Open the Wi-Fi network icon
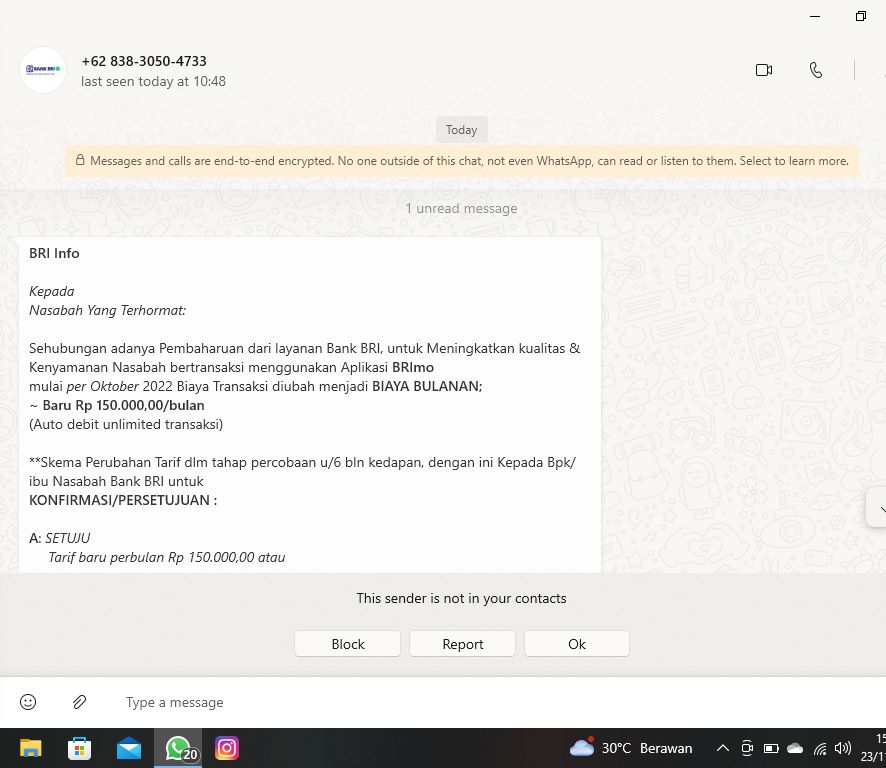Viewport: 886px width, 768px height. pyautogui.click(x=820, y=749)
